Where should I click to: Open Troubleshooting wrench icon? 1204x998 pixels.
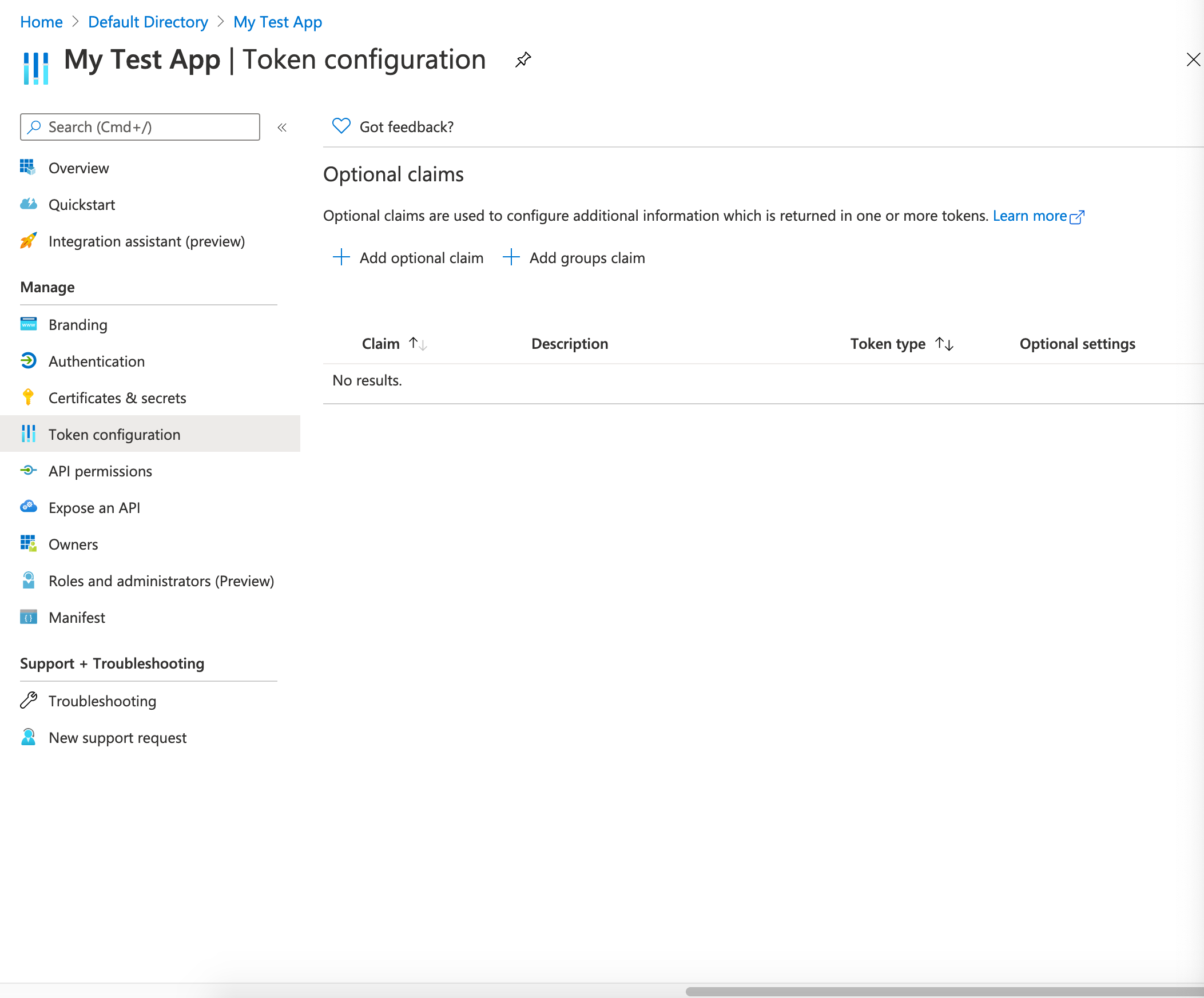coord(28,701)
